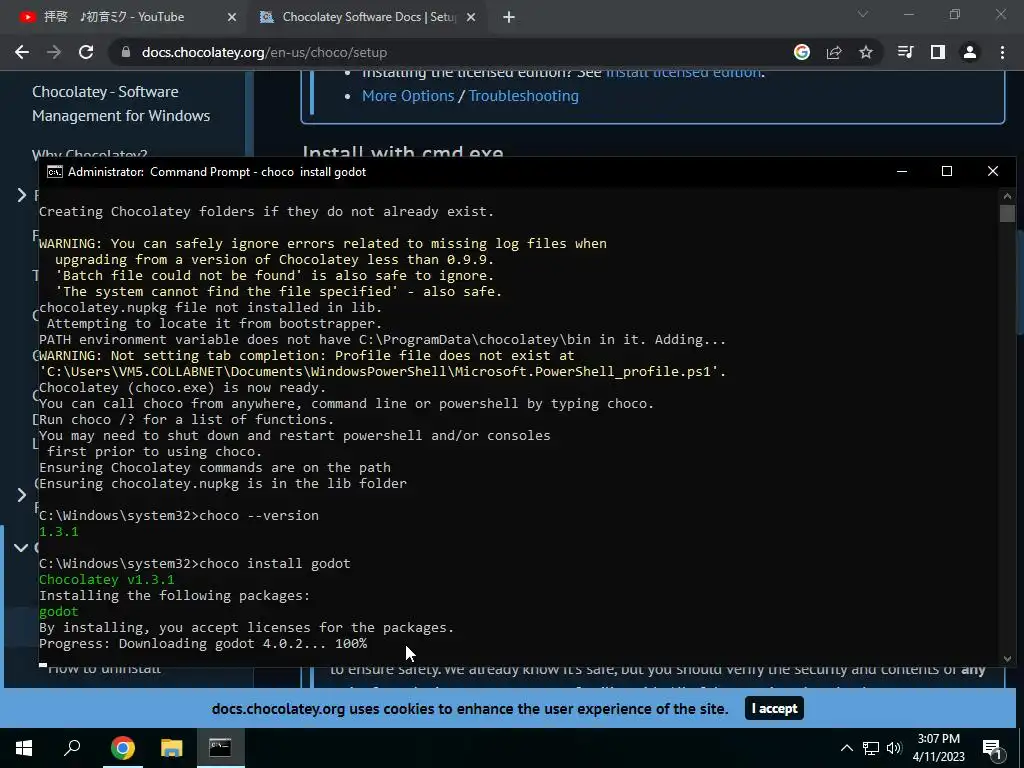Click Command Prompt scrollbar up arrow
The image size is (1024, 768).
coord(1007,196)
